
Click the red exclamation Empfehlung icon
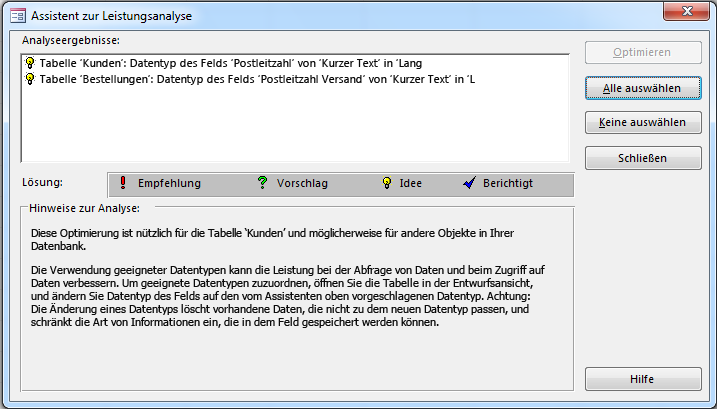(x=122, y=183)
